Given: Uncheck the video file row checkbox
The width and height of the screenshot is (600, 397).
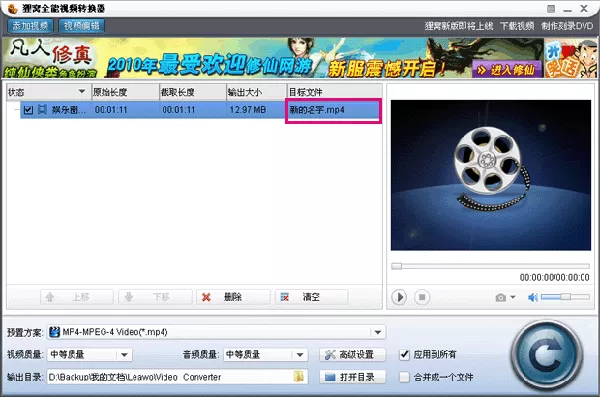Looking at the screenshot, I should (x=28, y=110).
